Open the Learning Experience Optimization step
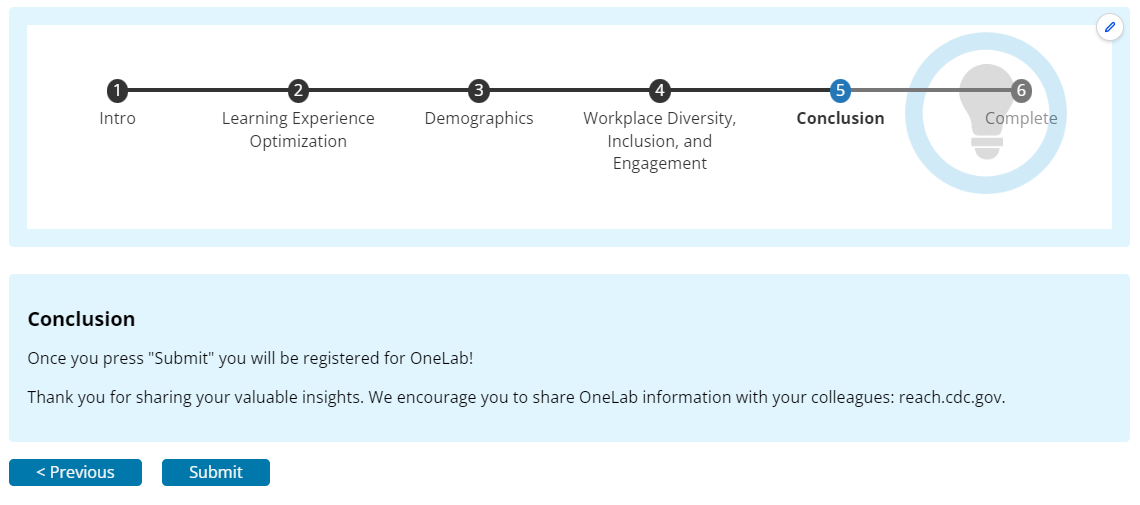Viewport: 1140px width, 505px height. point(298,130)
